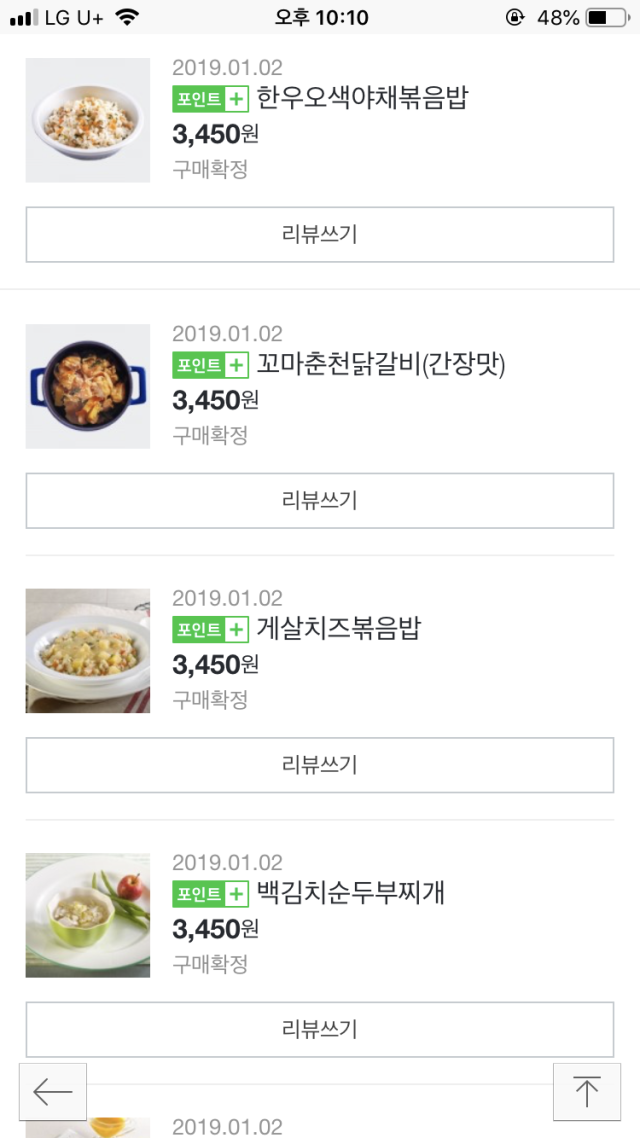Write review for 한우오색야채볶음밥 via 리뷰쓰기
The height and width of the screenshot is (1138, 640).
[319, 235]
